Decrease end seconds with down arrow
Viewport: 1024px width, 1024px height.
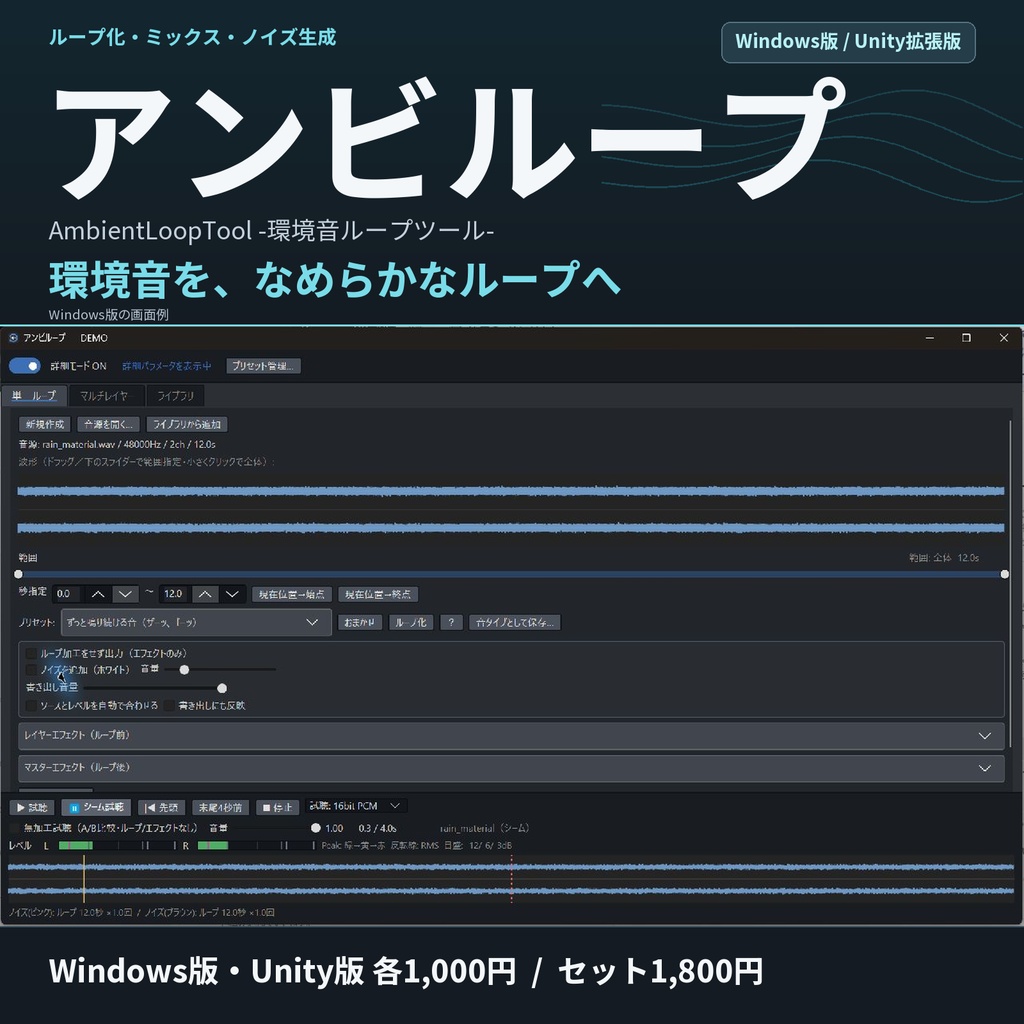(232, 594)
